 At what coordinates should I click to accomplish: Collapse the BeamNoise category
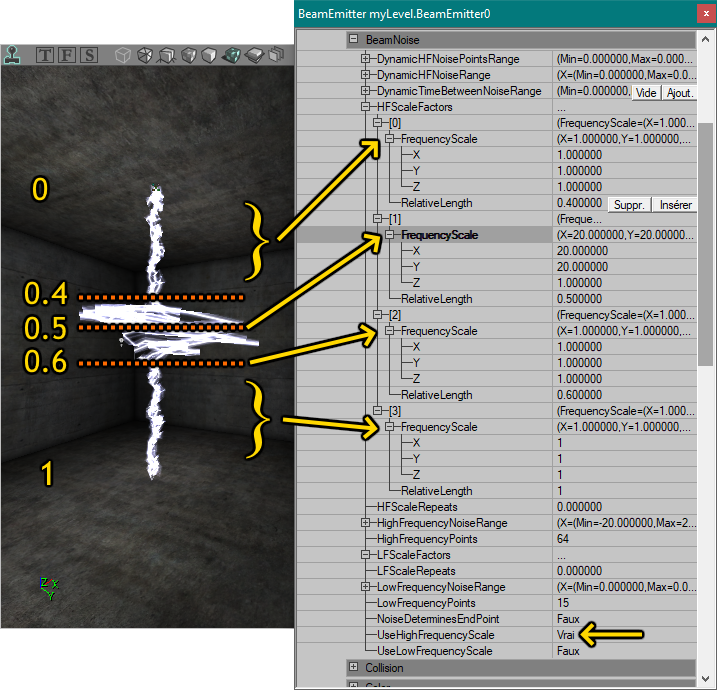coord(353,39)
